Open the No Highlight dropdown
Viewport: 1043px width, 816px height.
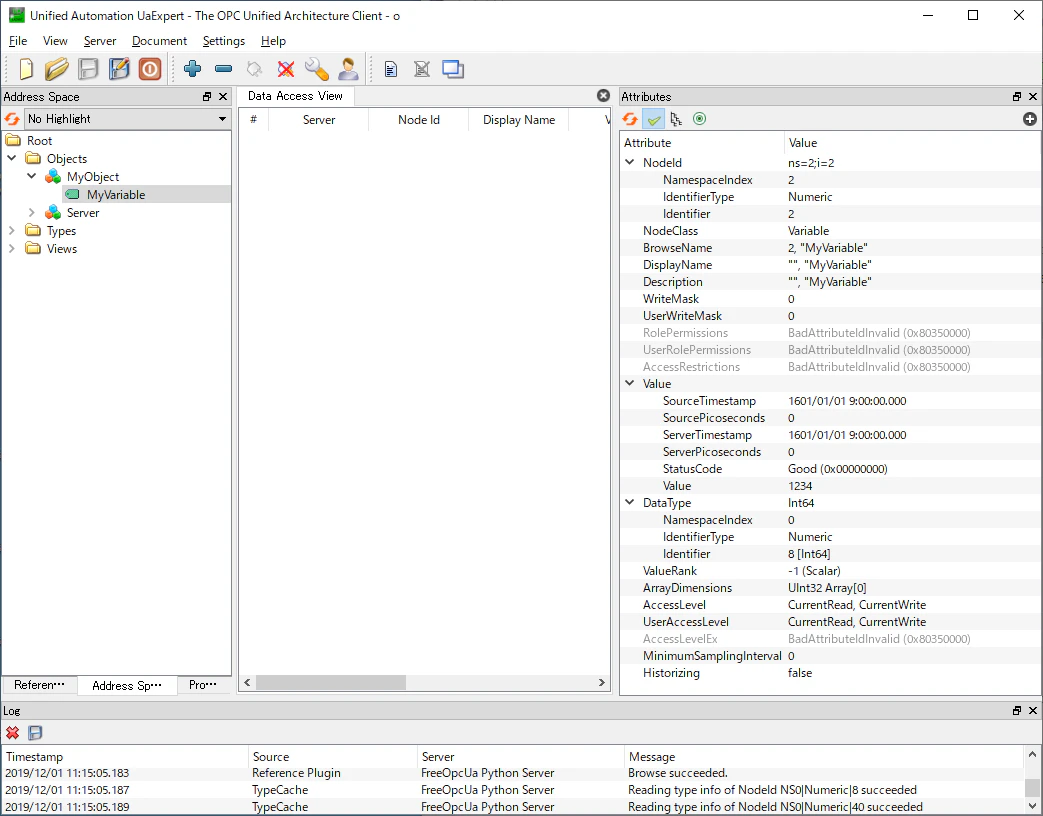(x=127, y=119)
